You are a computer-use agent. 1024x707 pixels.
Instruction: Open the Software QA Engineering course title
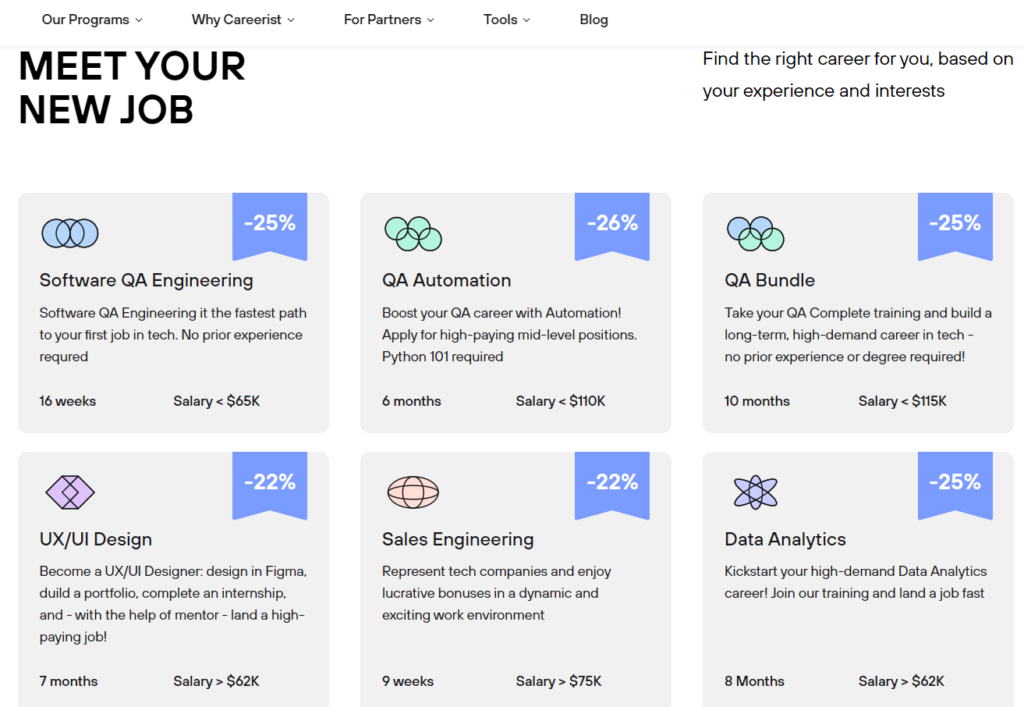pos(146,280)
